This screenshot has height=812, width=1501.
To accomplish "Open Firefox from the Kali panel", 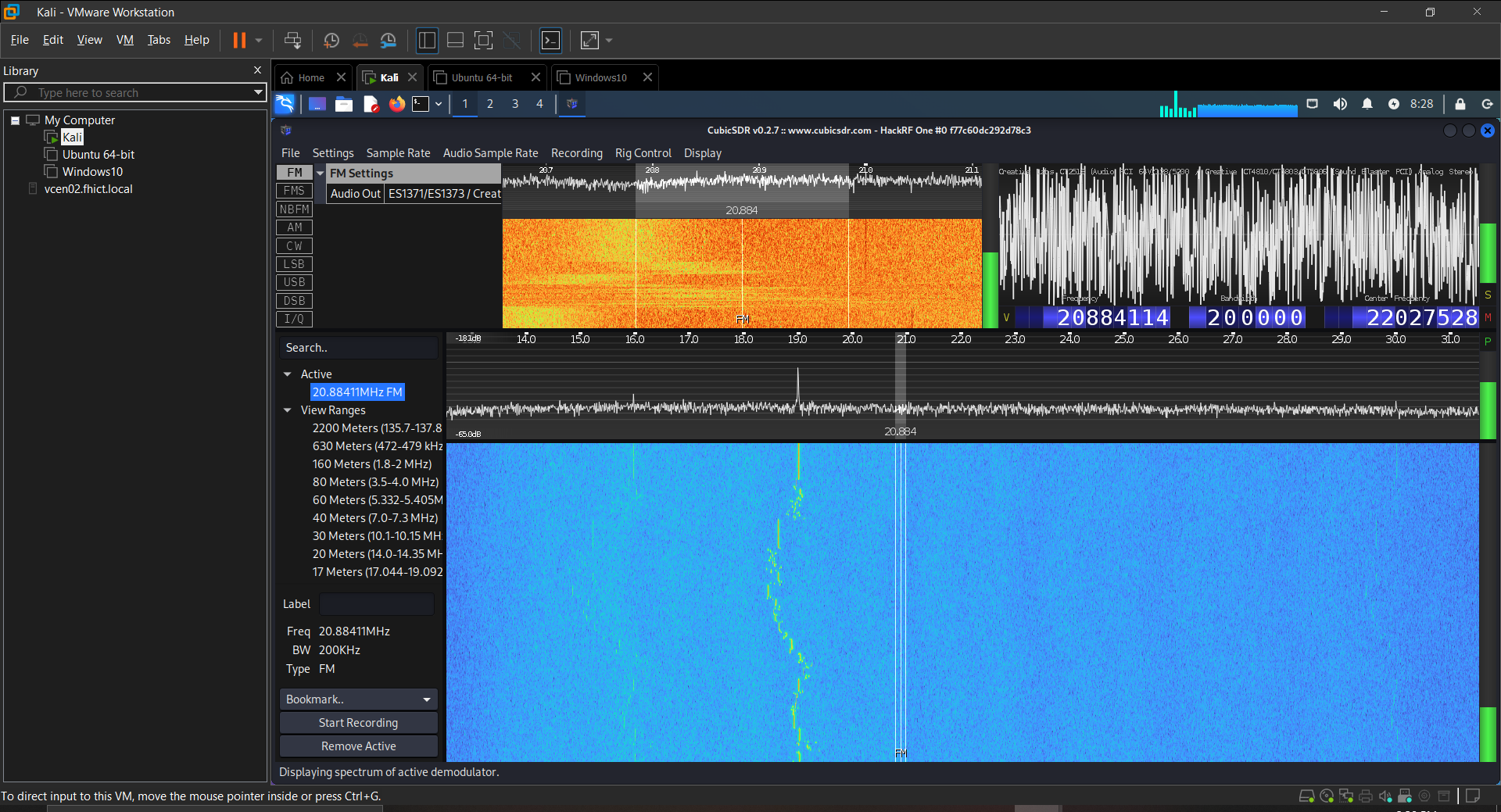I will (x=397, y=104).
